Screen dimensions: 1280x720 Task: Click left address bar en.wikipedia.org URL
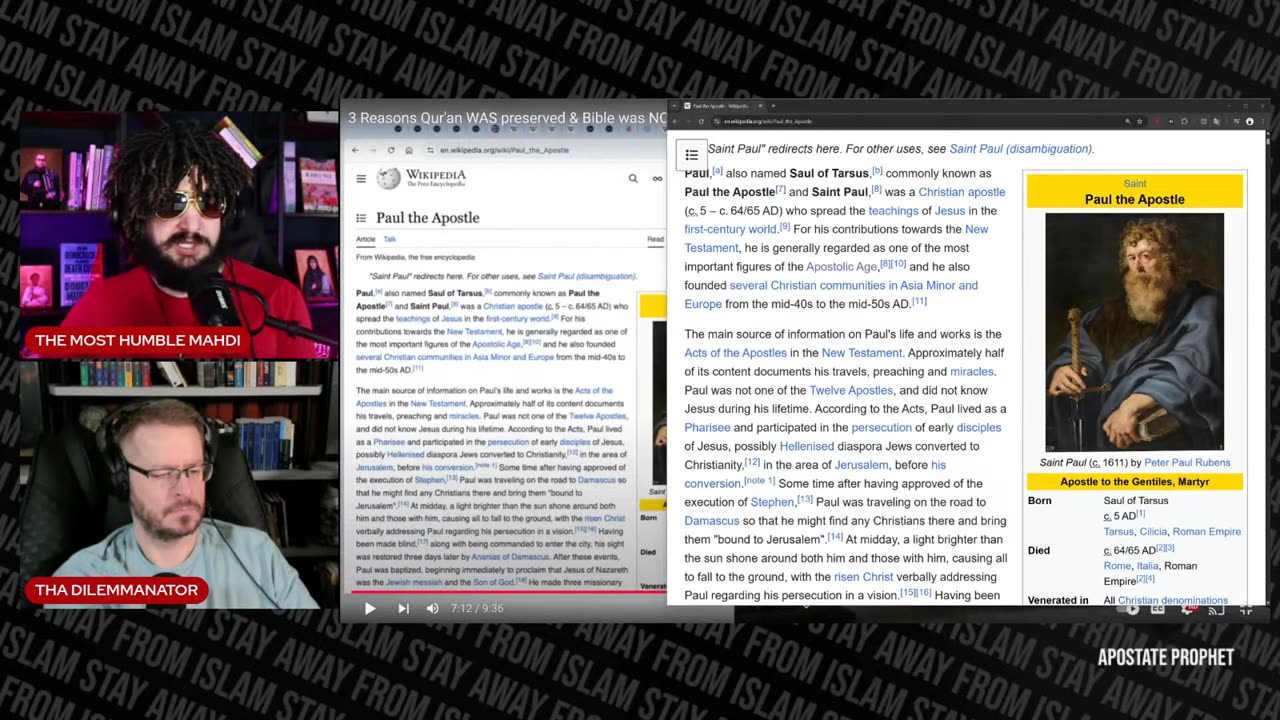(504, 150)
